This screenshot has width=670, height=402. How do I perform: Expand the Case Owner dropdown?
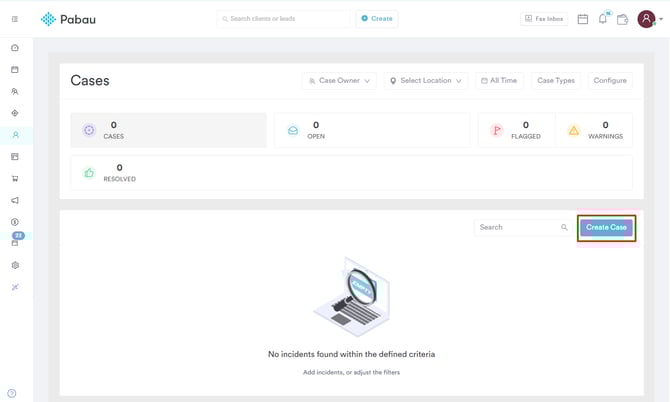(338, 81)
